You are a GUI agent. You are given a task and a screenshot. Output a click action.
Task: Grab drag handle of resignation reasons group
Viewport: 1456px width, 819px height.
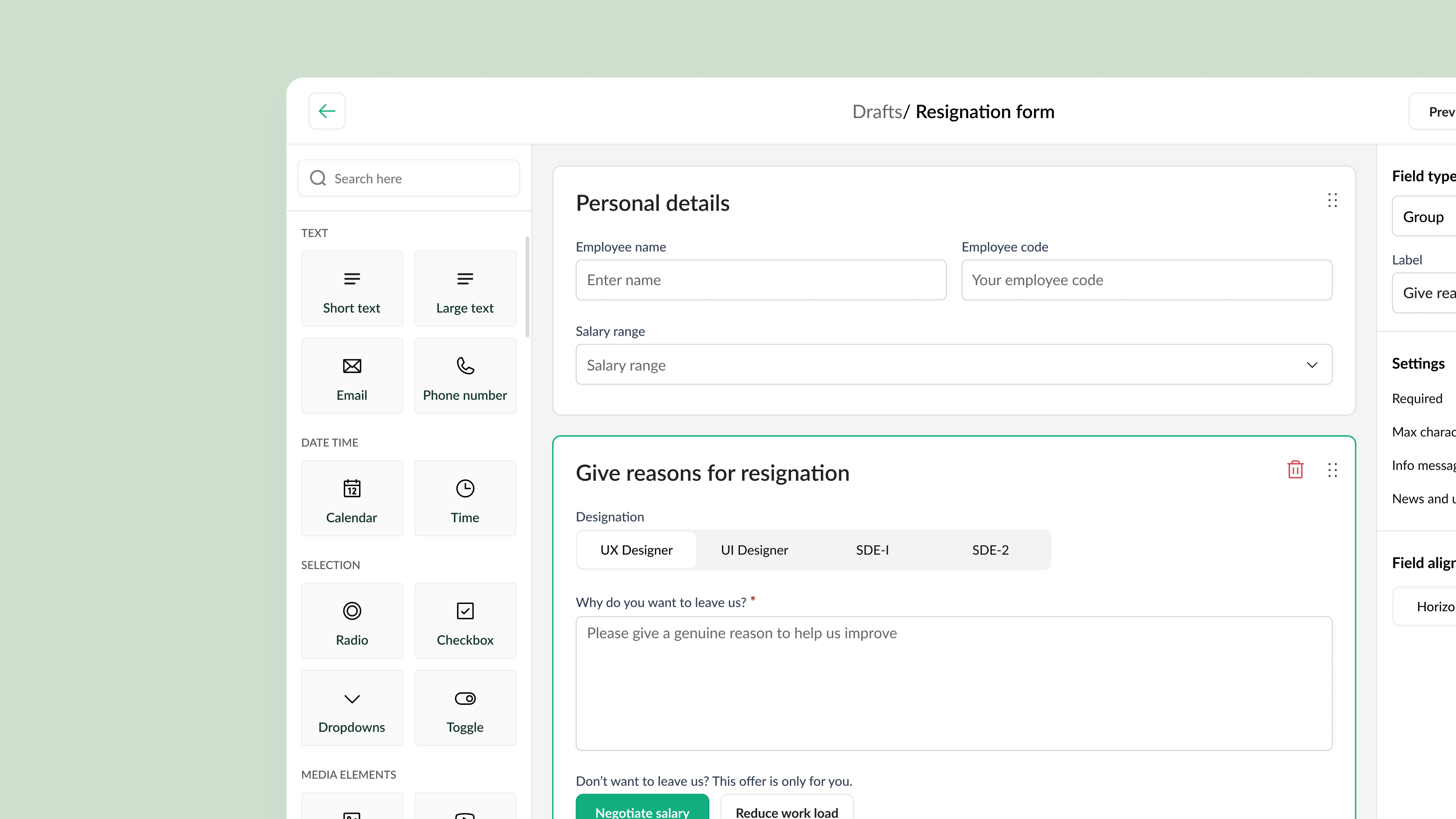(1332, 470)
